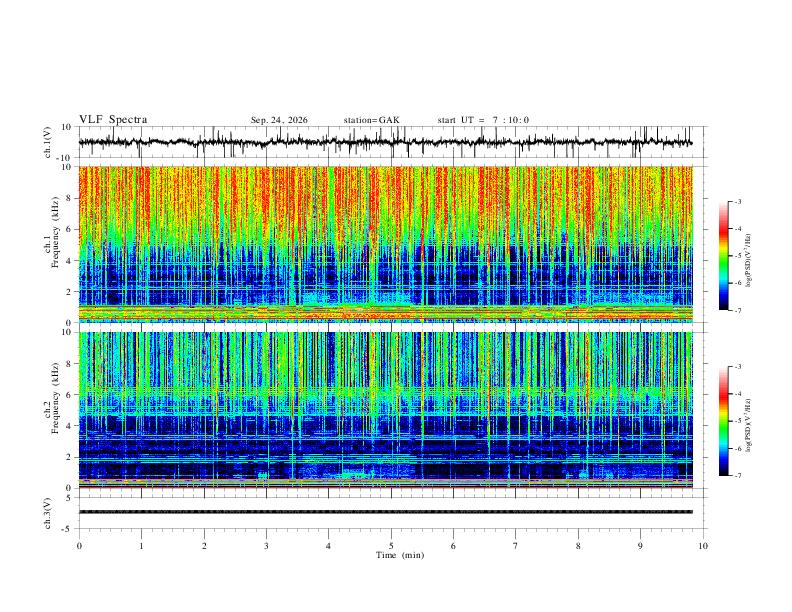Click the 0 minute tick on time axis
Screen dimensions: 792x612
[x=79, y=546]
